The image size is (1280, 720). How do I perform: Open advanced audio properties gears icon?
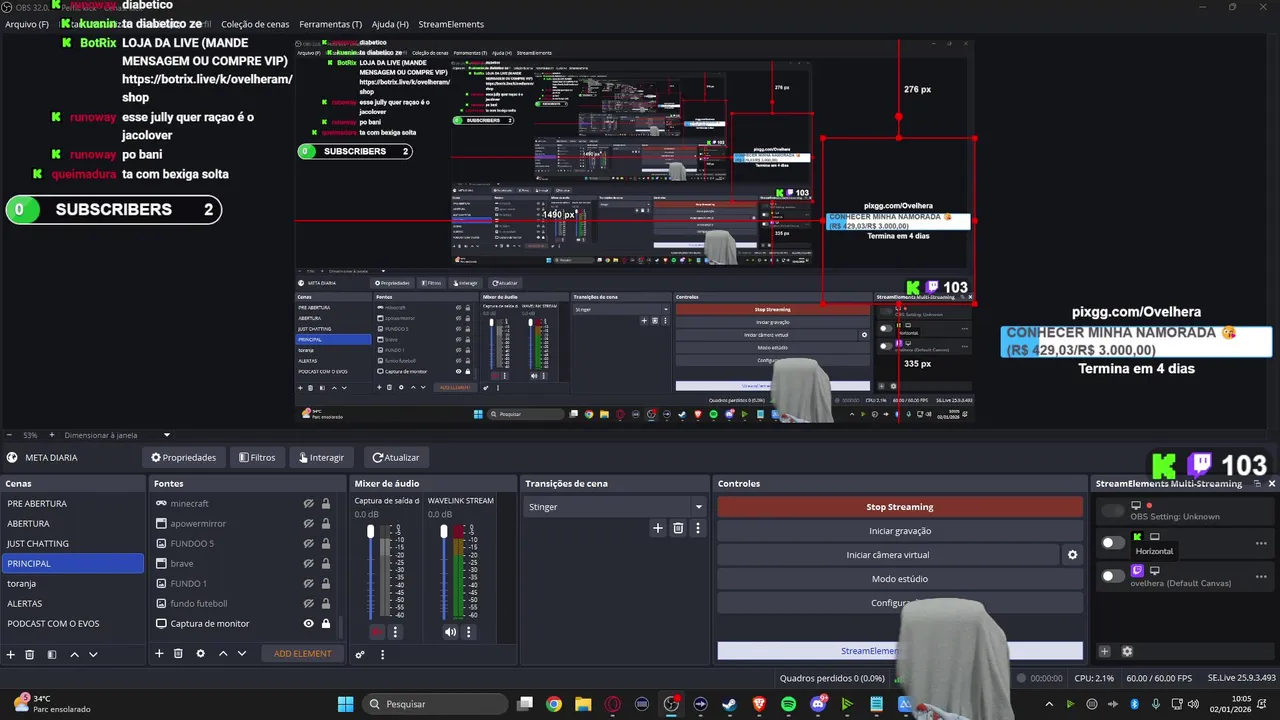pos(360,654)
